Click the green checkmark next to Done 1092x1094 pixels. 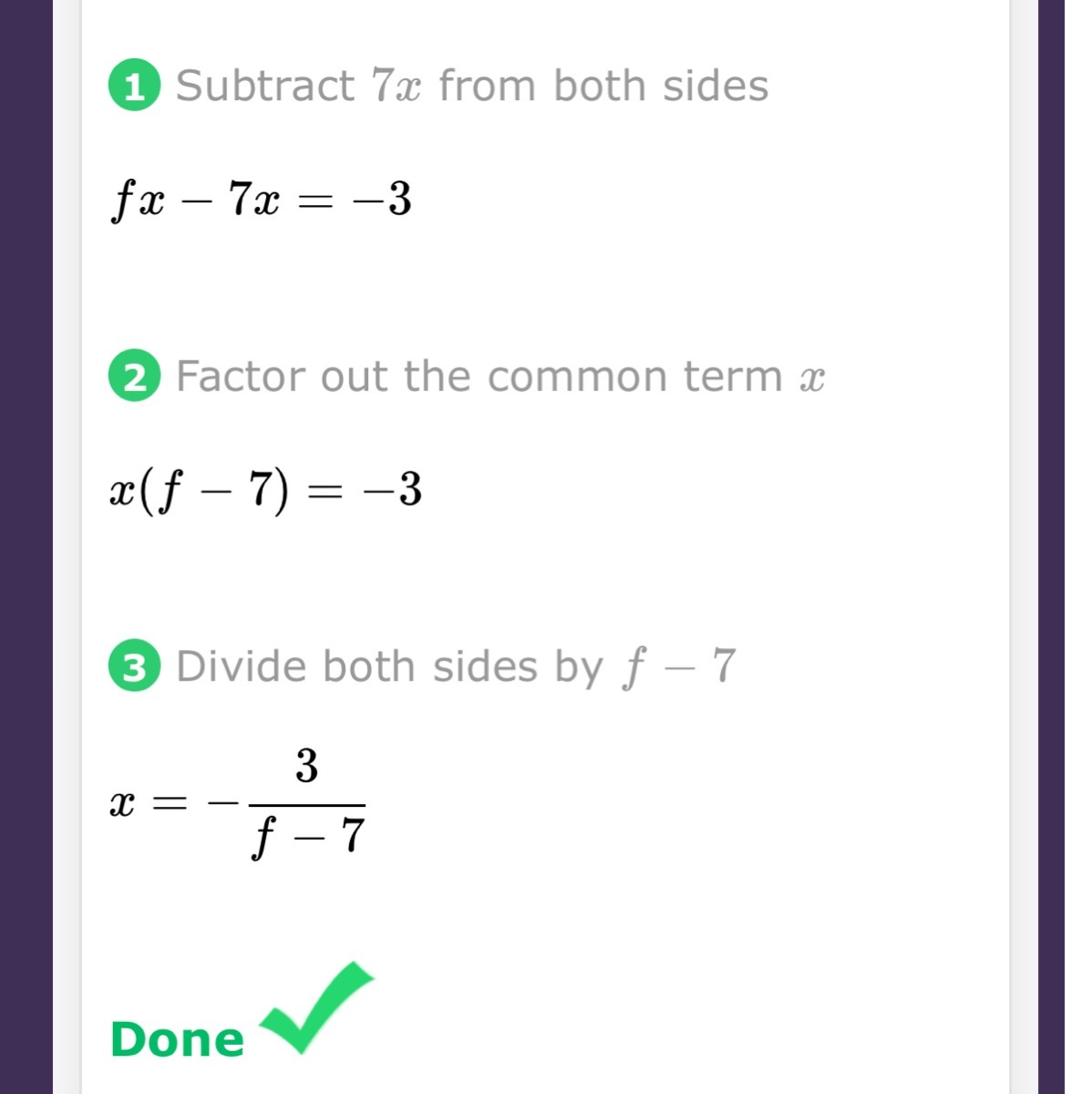tap(316, 1007)
